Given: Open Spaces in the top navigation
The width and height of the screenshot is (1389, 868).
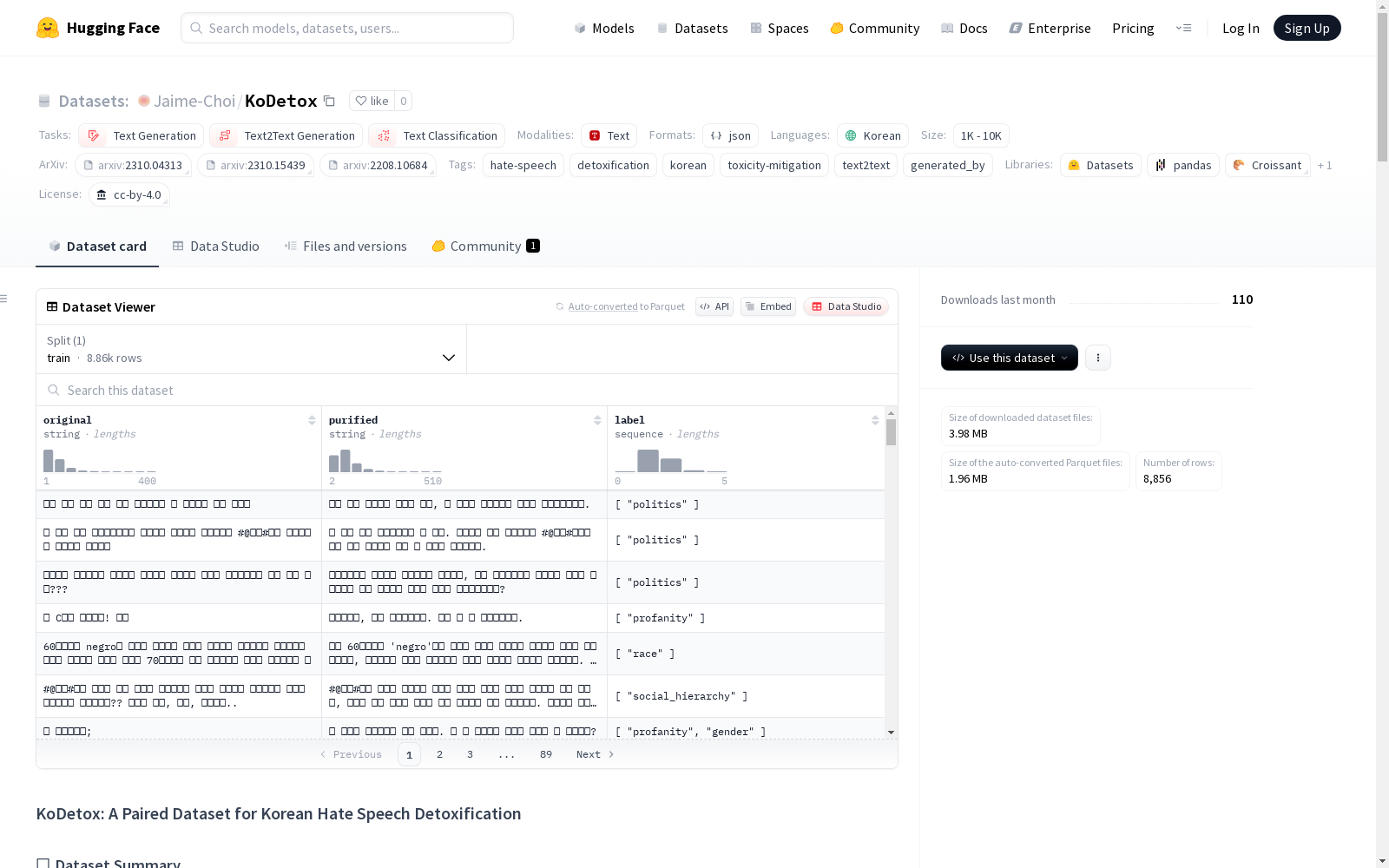Looking at the screenshot, I should click(x=780, y=28).
